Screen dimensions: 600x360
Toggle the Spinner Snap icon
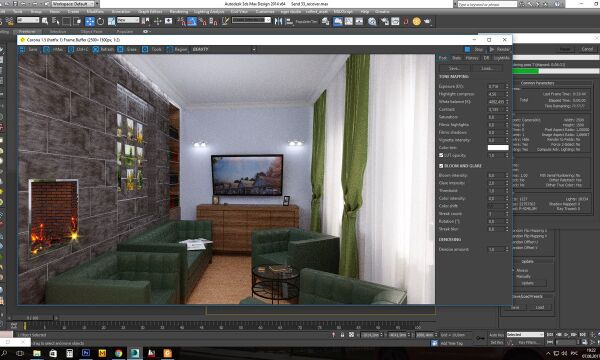pyautogui.click(x=214, y=21)
